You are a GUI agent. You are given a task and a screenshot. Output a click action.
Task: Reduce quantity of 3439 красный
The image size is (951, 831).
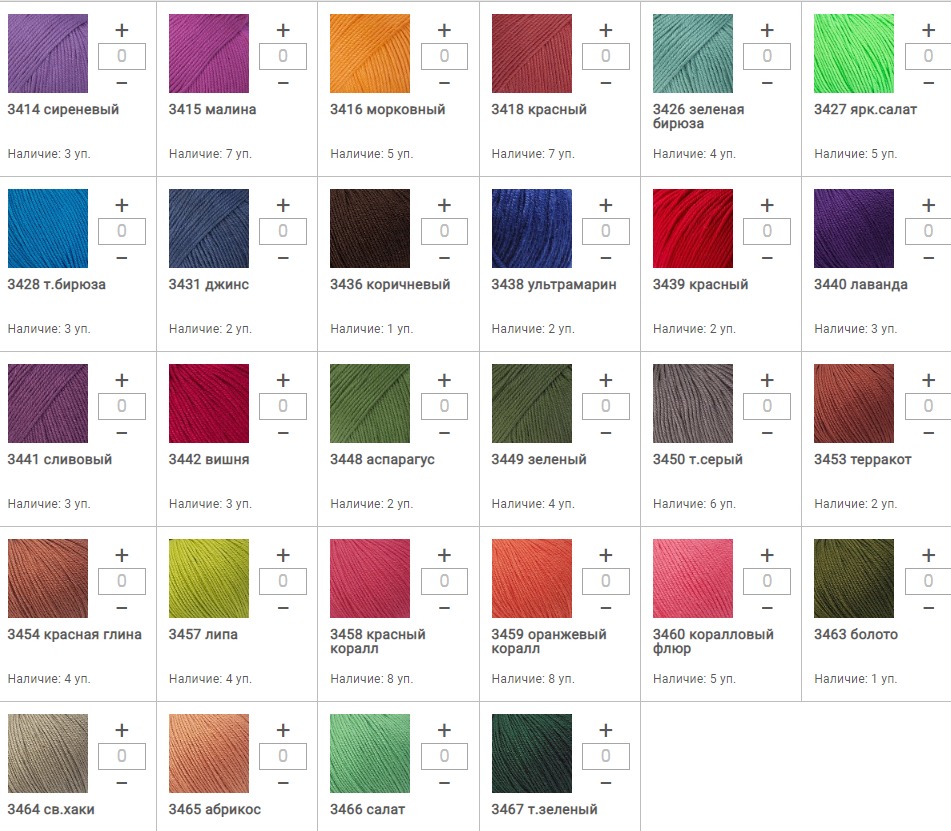click(767, 257)
